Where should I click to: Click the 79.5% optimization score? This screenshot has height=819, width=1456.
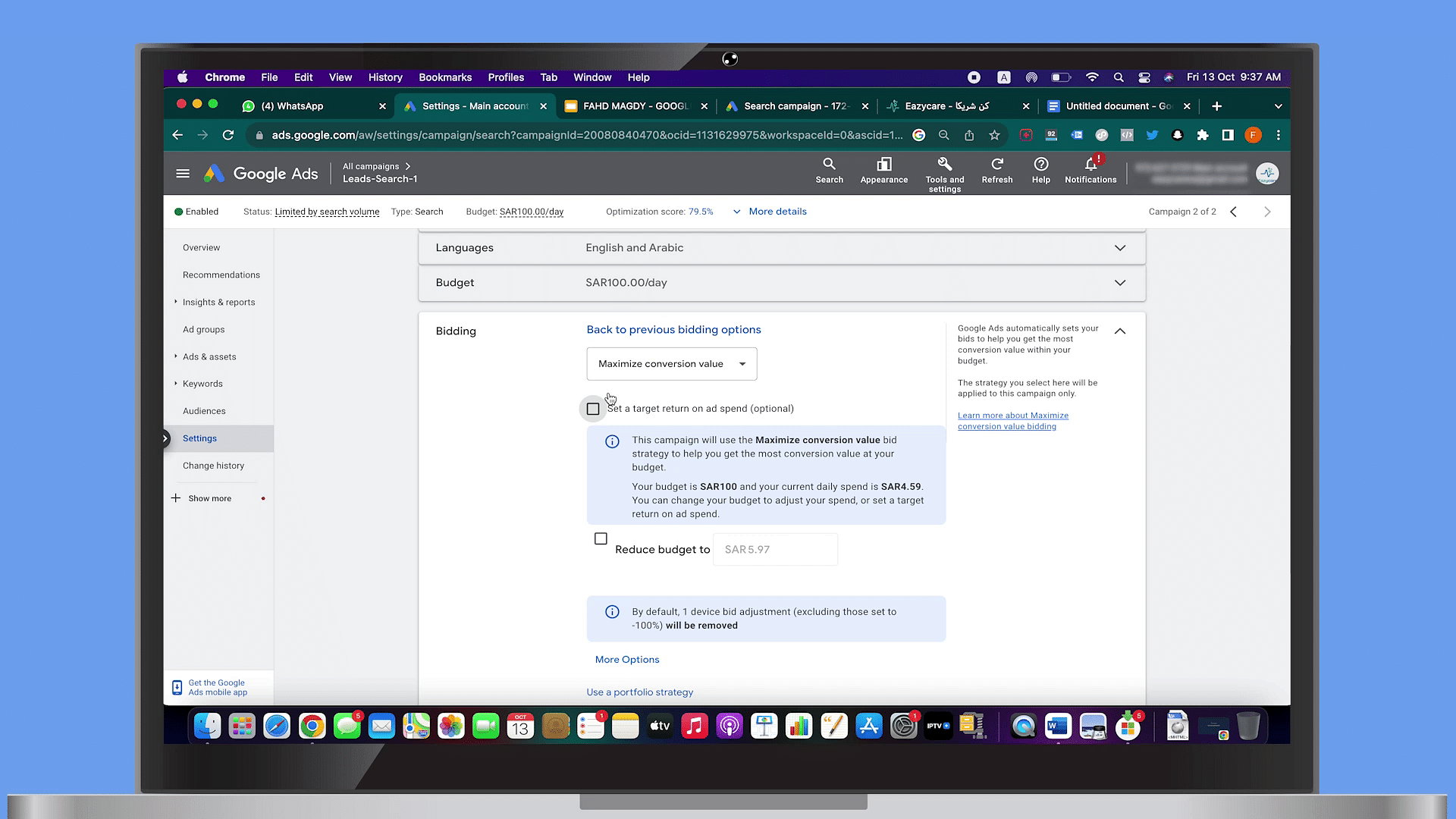tap(701, 212)
